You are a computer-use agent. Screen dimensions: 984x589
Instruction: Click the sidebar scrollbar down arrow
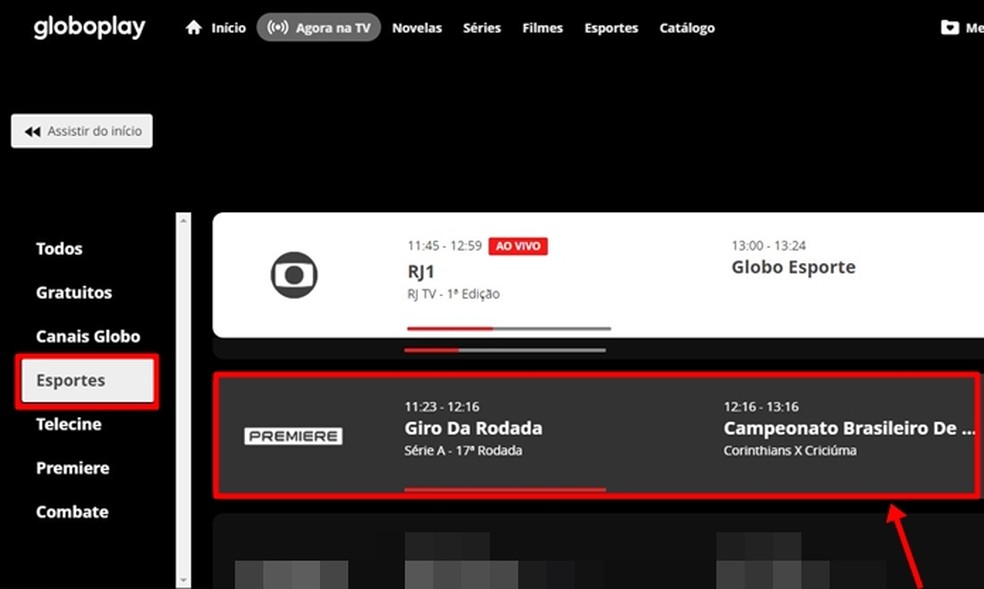click(x=182, y=580)
